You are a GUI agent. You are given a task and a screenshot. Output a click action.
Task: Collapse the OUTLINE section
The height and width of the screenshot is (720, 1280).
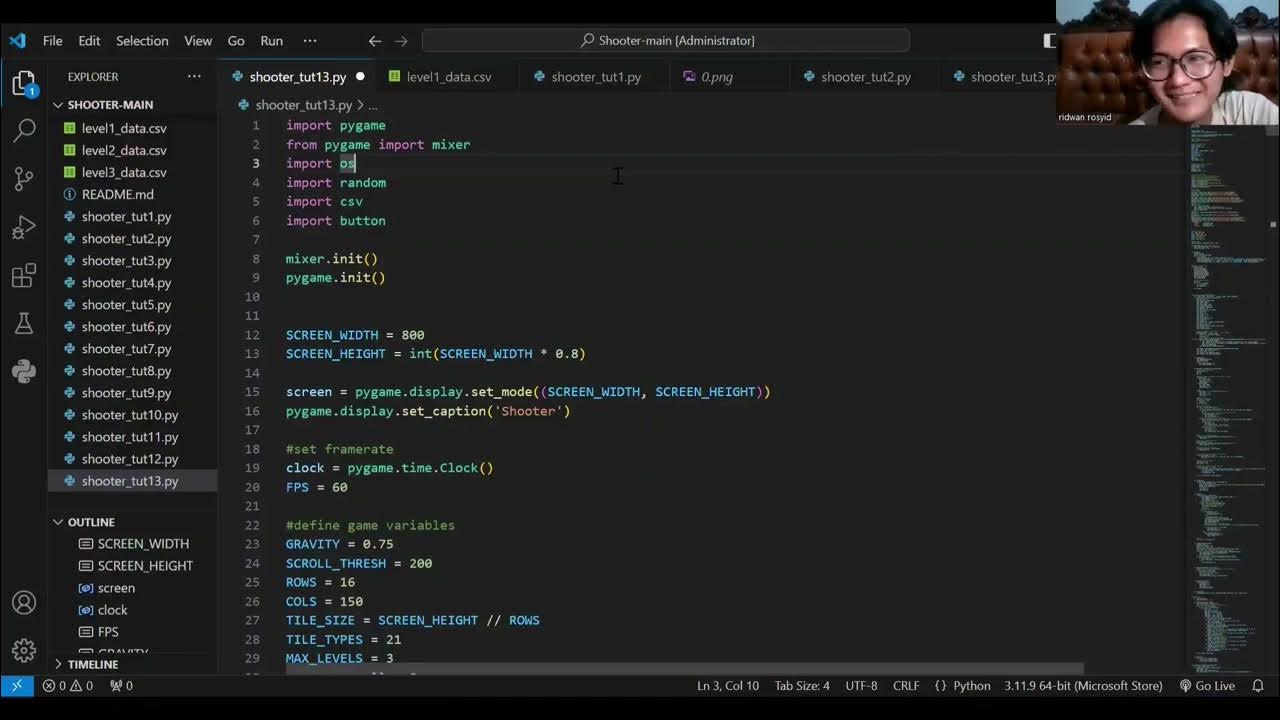[91, 522]
